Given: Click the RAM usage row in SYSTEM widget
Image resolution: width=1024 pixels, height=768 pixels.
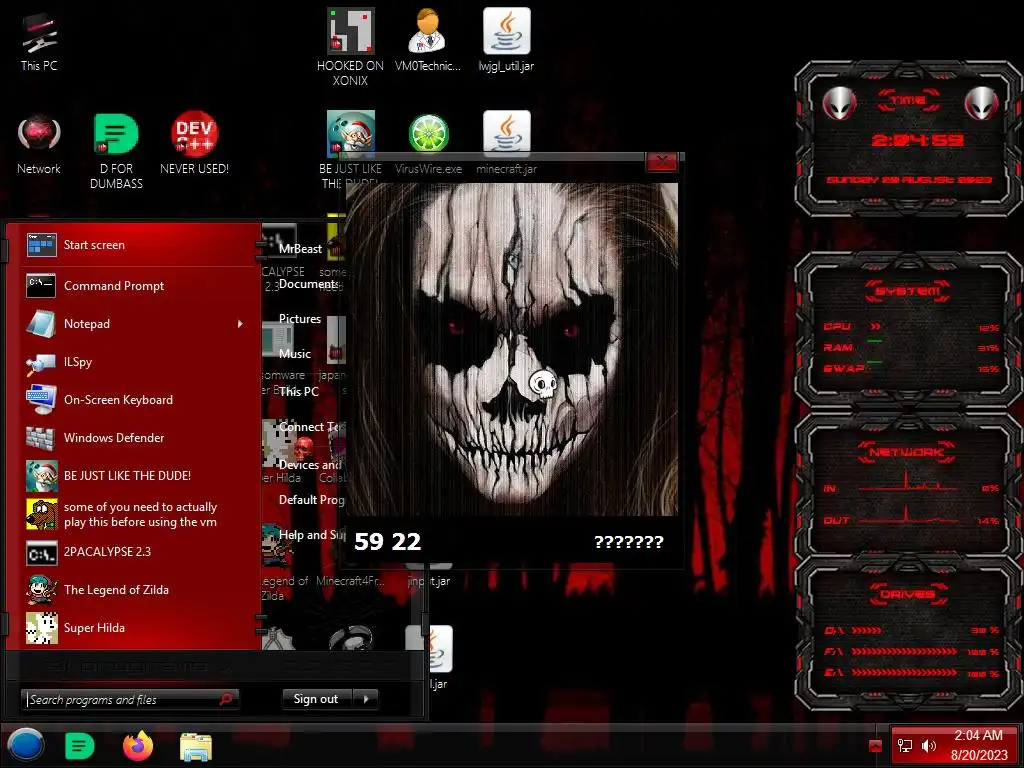Looking at the screenshot, I should pos(911,347).
